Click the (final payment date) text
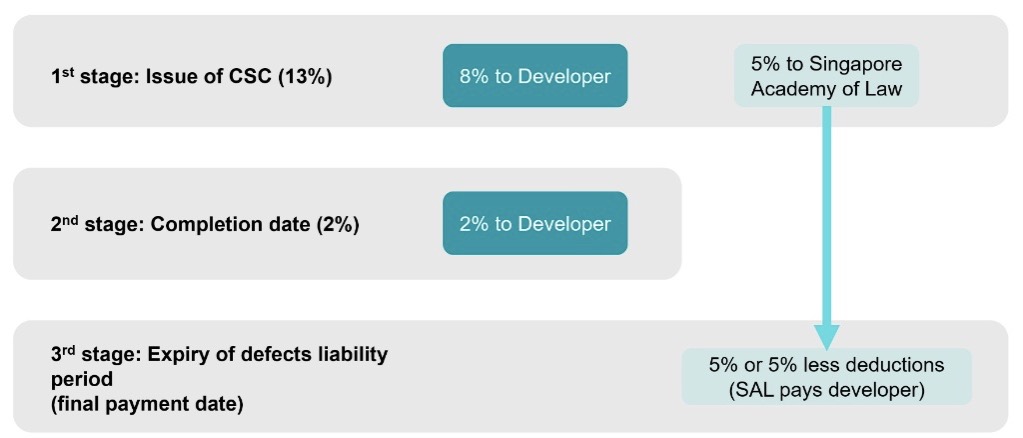This screenshot has height=438, width=1023. pos(147,405)
